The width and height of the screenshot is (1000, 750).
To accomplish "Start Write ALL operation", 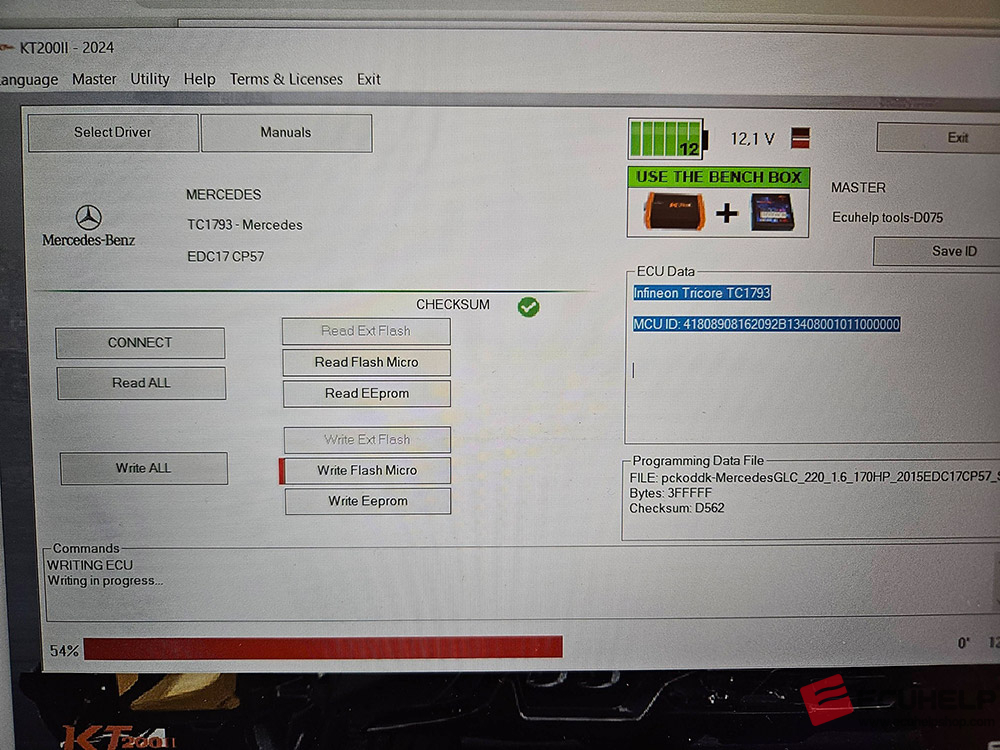I will [x=143, y=468].
